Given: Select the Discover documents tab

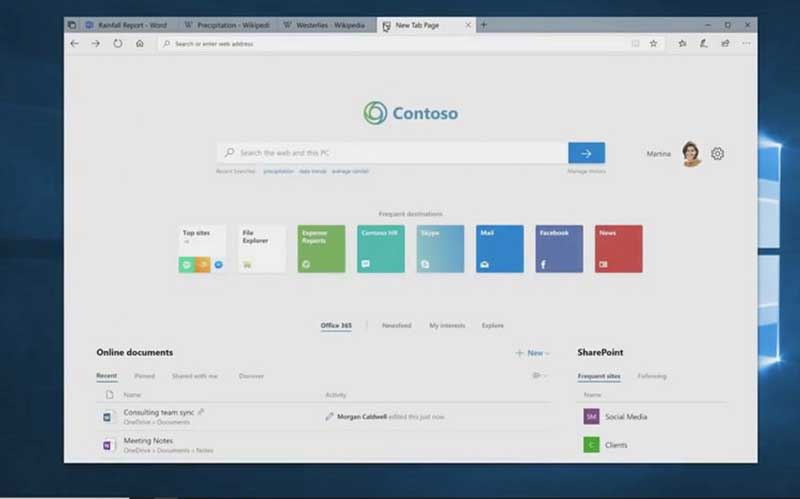Looking at the screenshot, I should click(x=251, y=376).
